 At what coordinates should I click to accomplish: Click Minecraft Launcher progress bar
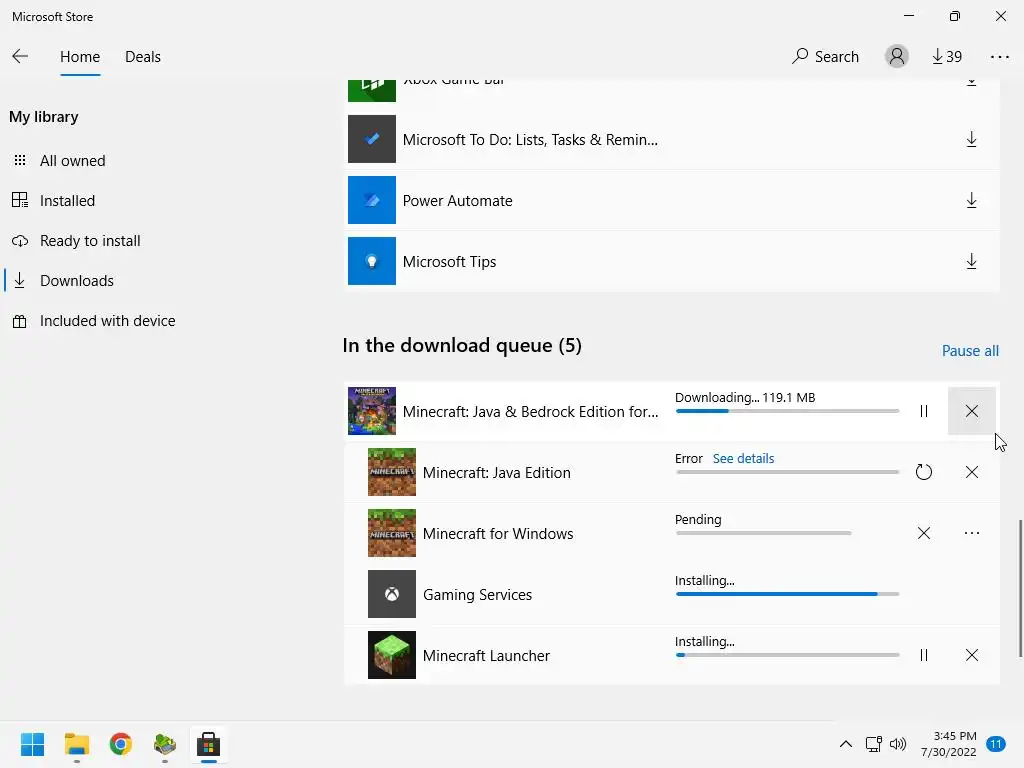(x=787, y=655)
